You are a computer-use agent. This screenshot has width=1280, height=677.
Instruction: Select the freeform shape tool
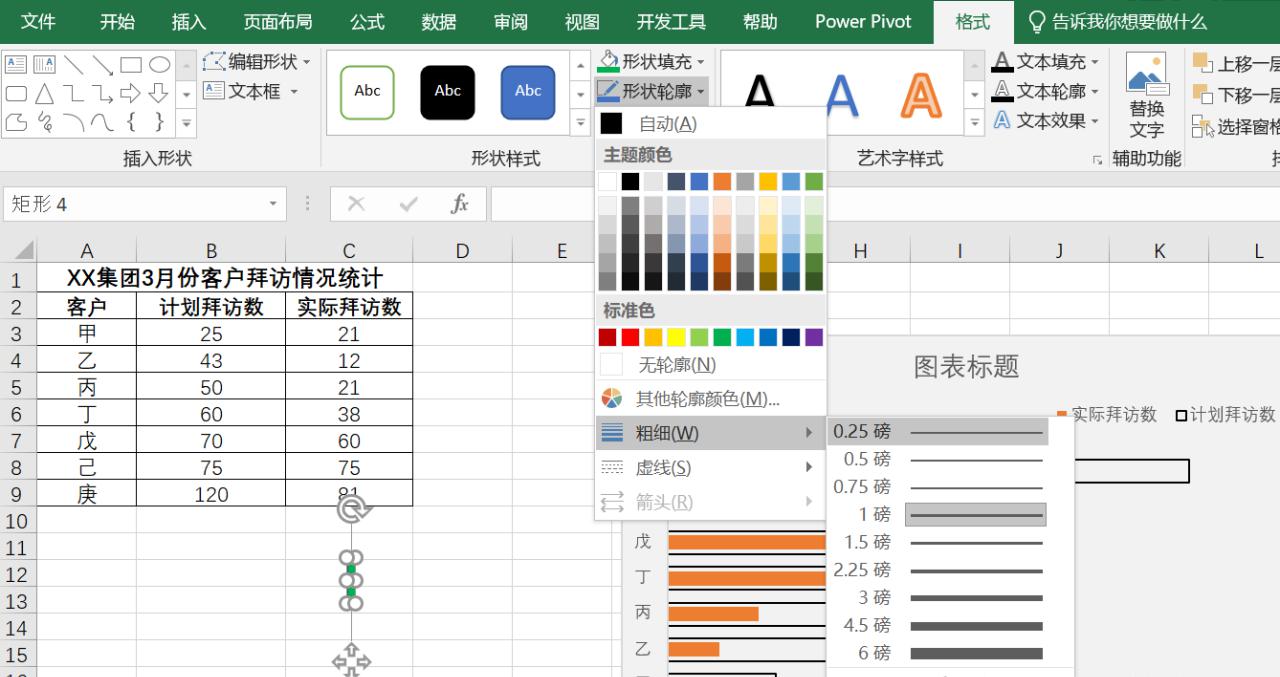16,122
